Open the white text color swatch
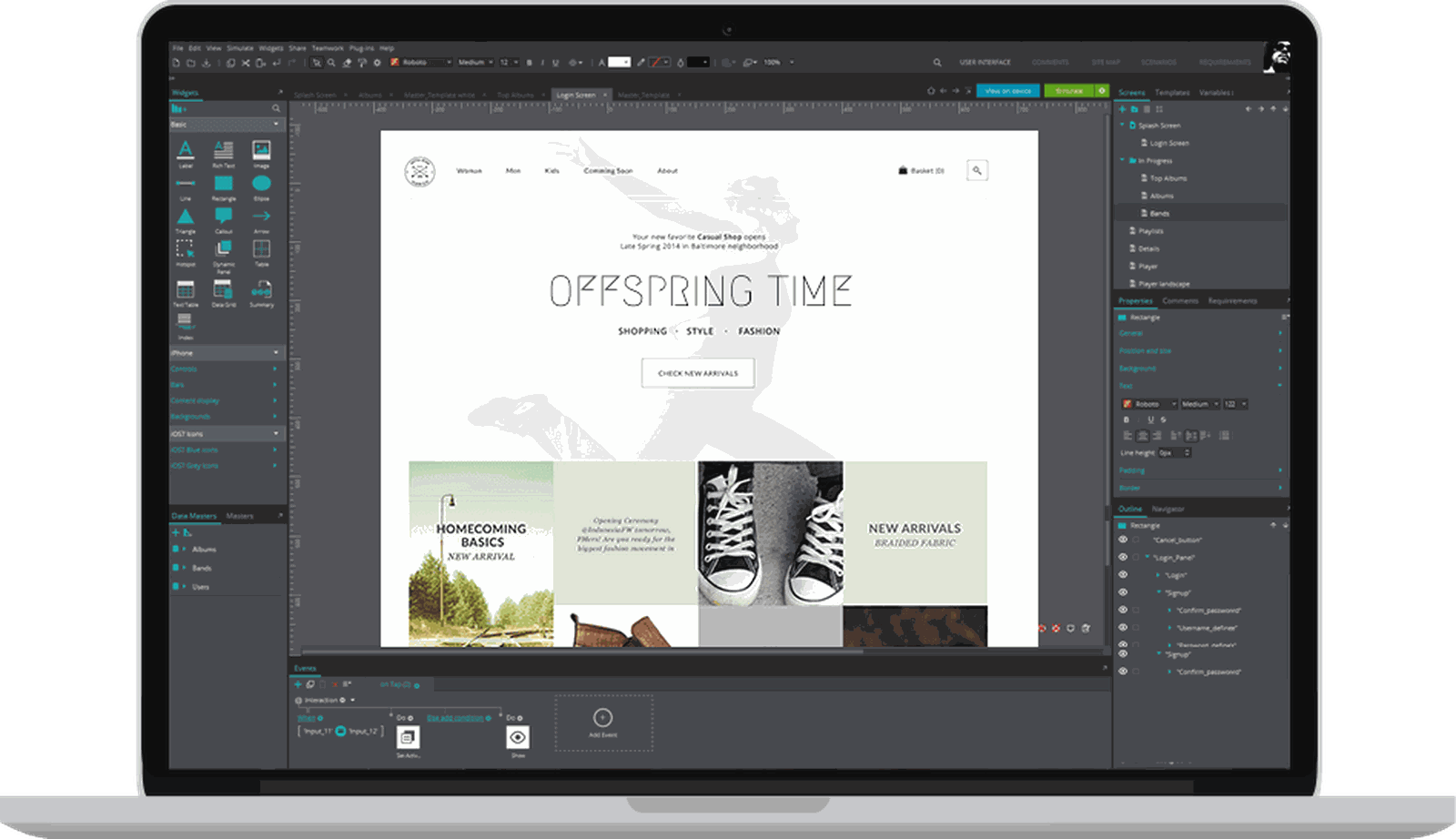The height and width of the screenshot is (839, 1456). 620,63
